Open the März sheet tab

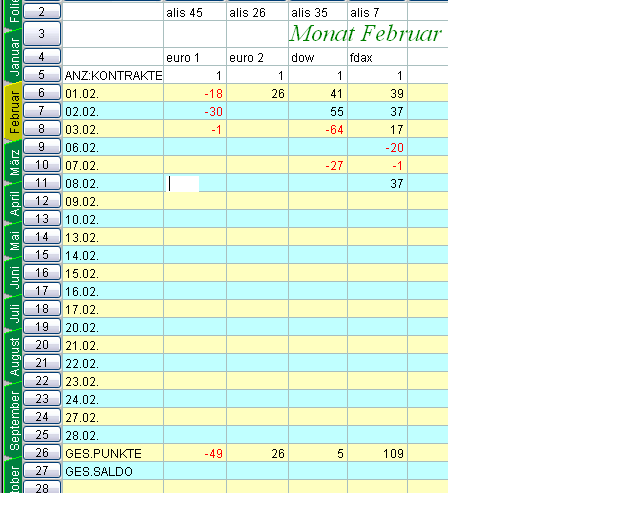(13, 162)
